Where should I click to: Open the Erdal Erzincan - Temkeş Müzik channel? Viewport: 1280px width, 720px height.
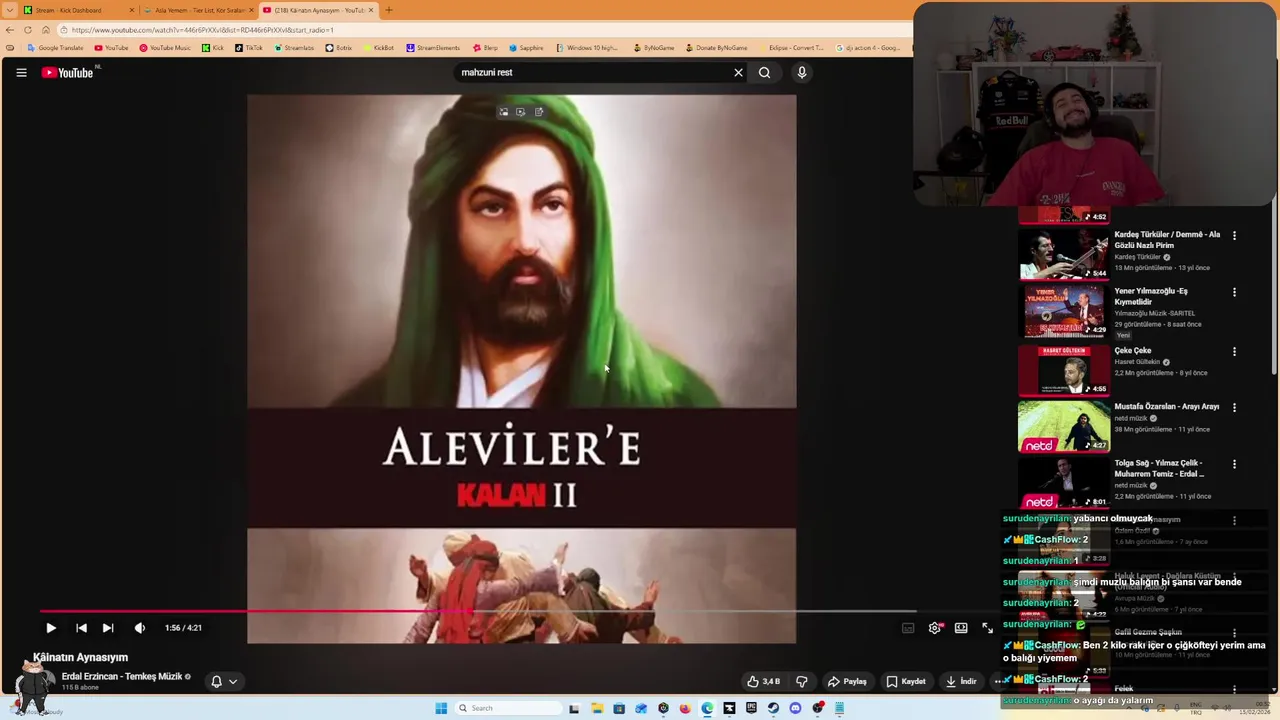(122, 677)
